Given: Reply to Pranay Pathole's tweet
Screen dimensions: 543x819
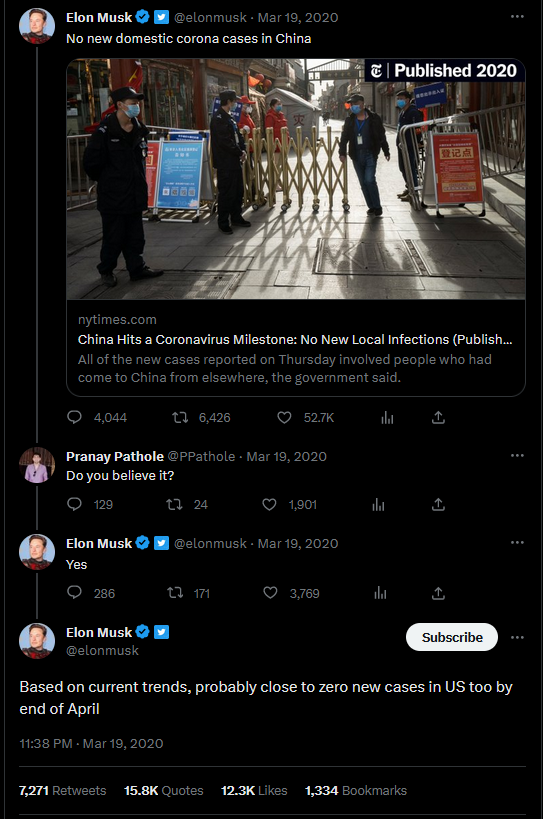Looking at the screenshot, I should point(75,504).
